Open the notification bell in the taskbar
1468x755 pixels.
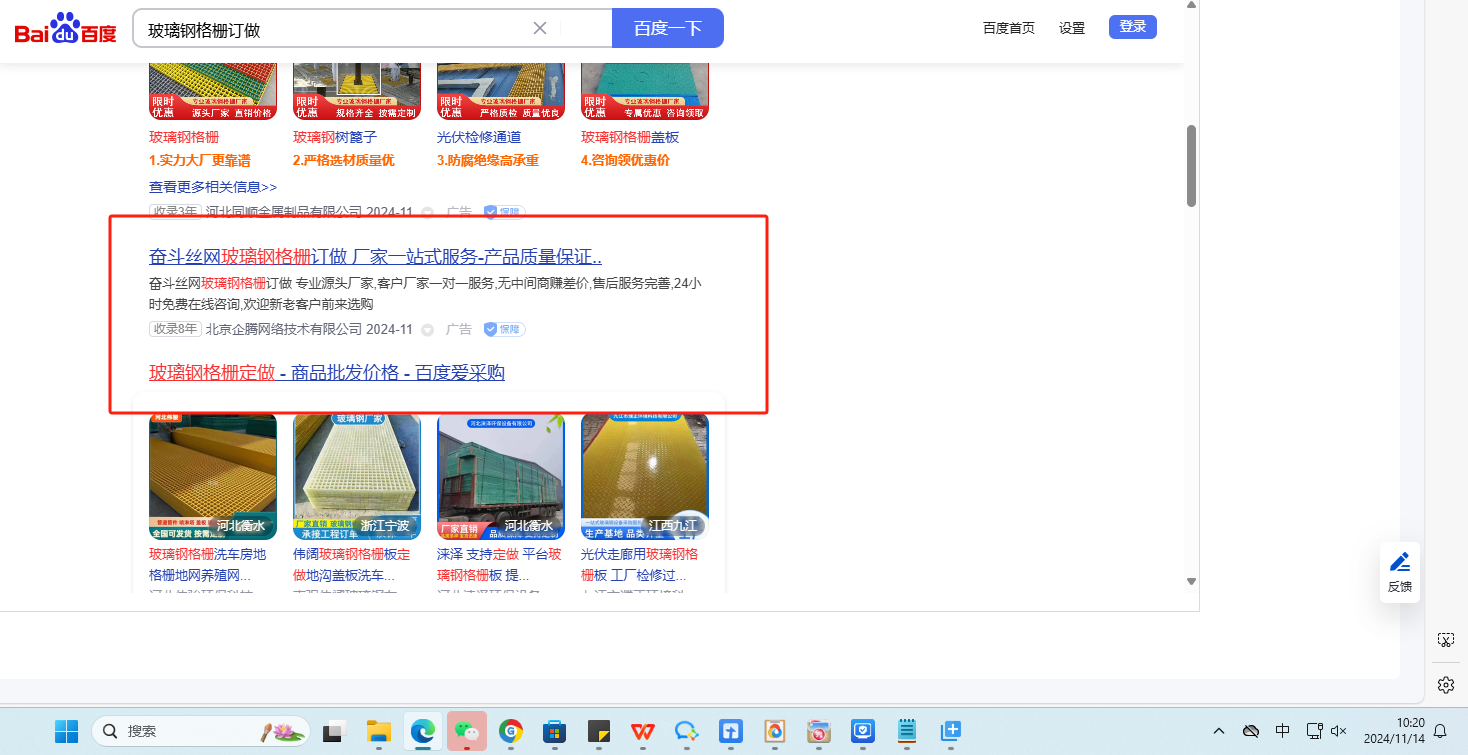point(1440,731)
